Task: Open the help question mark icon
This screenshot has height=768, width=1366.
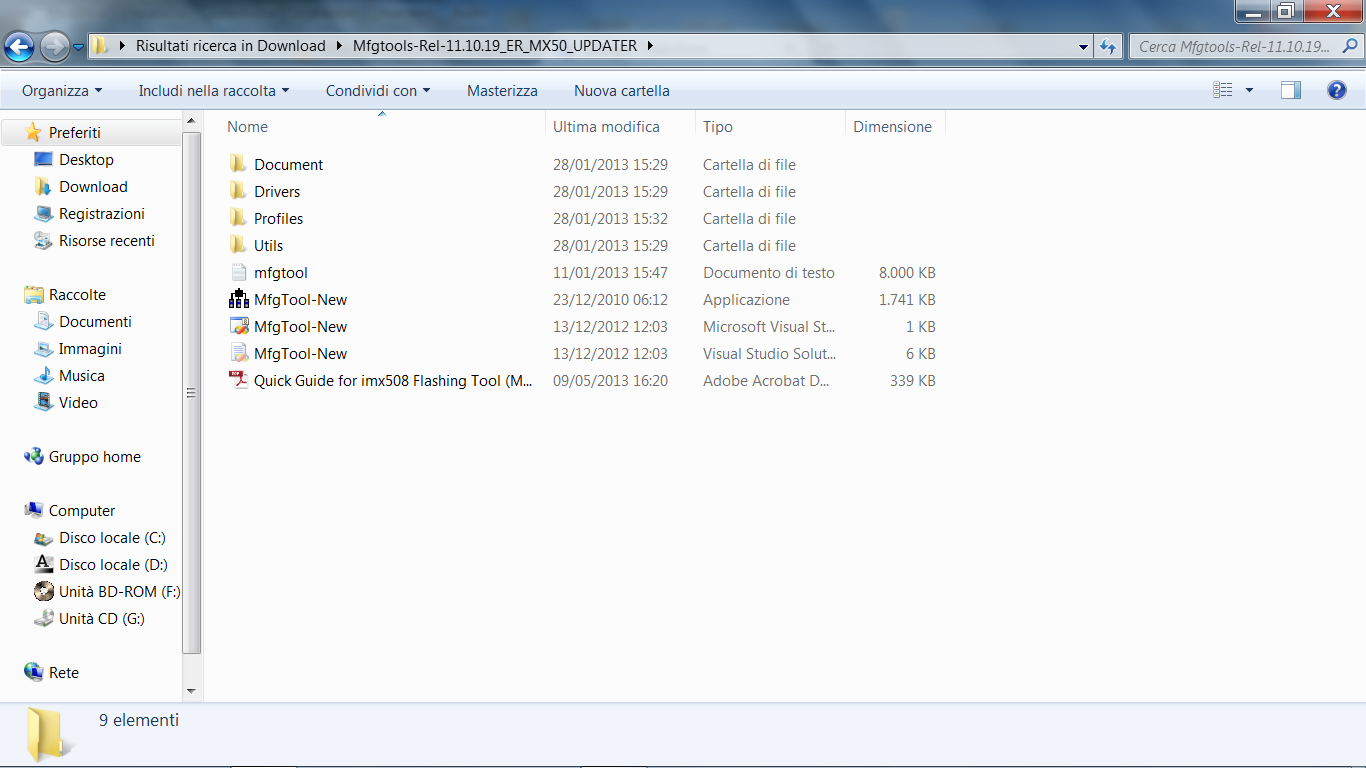Action: pos(1337,90)
